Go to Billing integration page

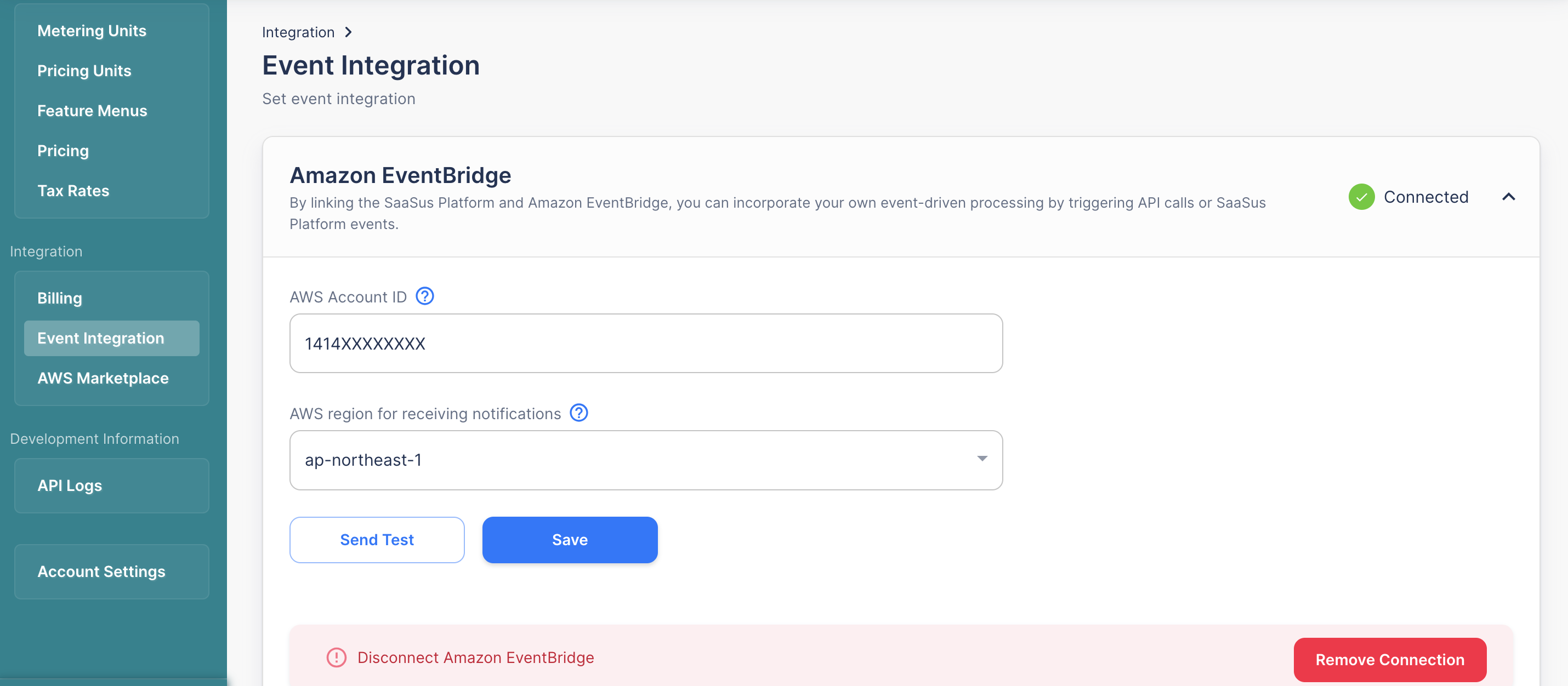[x=60, y=299]
